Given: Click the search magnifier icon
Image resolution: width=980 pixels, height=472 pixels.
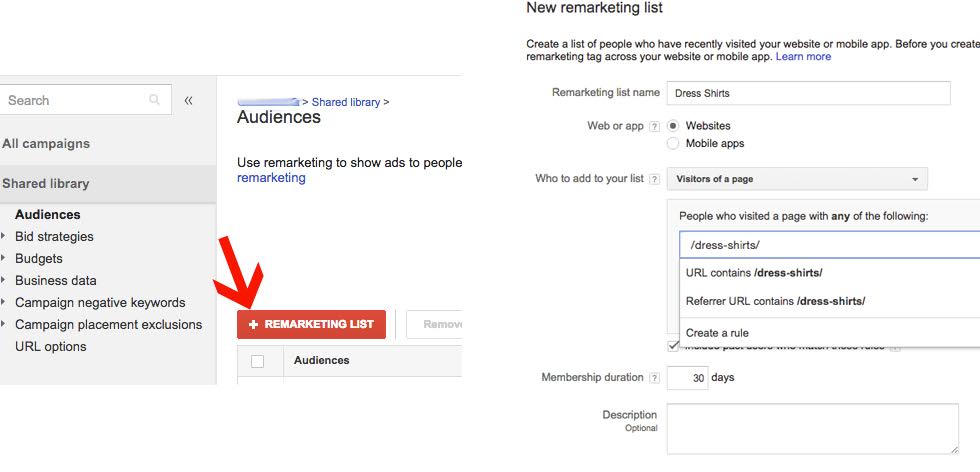Looking at the screenshot, I should click(154, 100).
